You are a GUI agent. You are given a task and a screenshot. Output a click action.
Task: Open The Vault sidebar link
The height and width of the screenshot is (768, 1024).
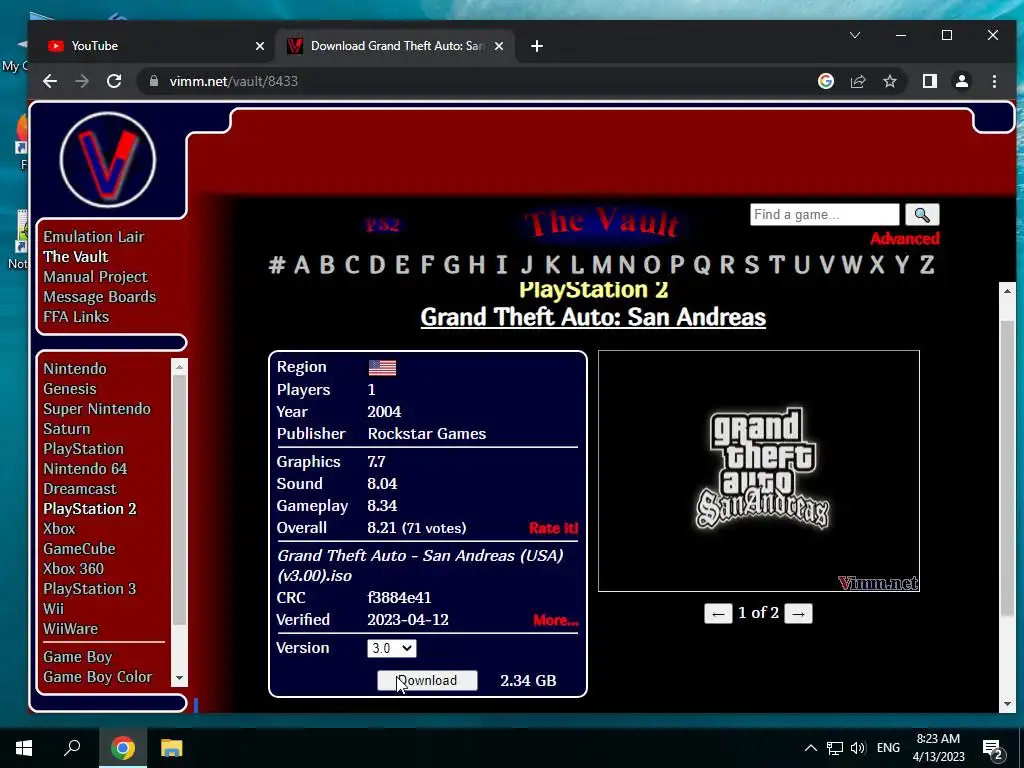tap(76, 257)
